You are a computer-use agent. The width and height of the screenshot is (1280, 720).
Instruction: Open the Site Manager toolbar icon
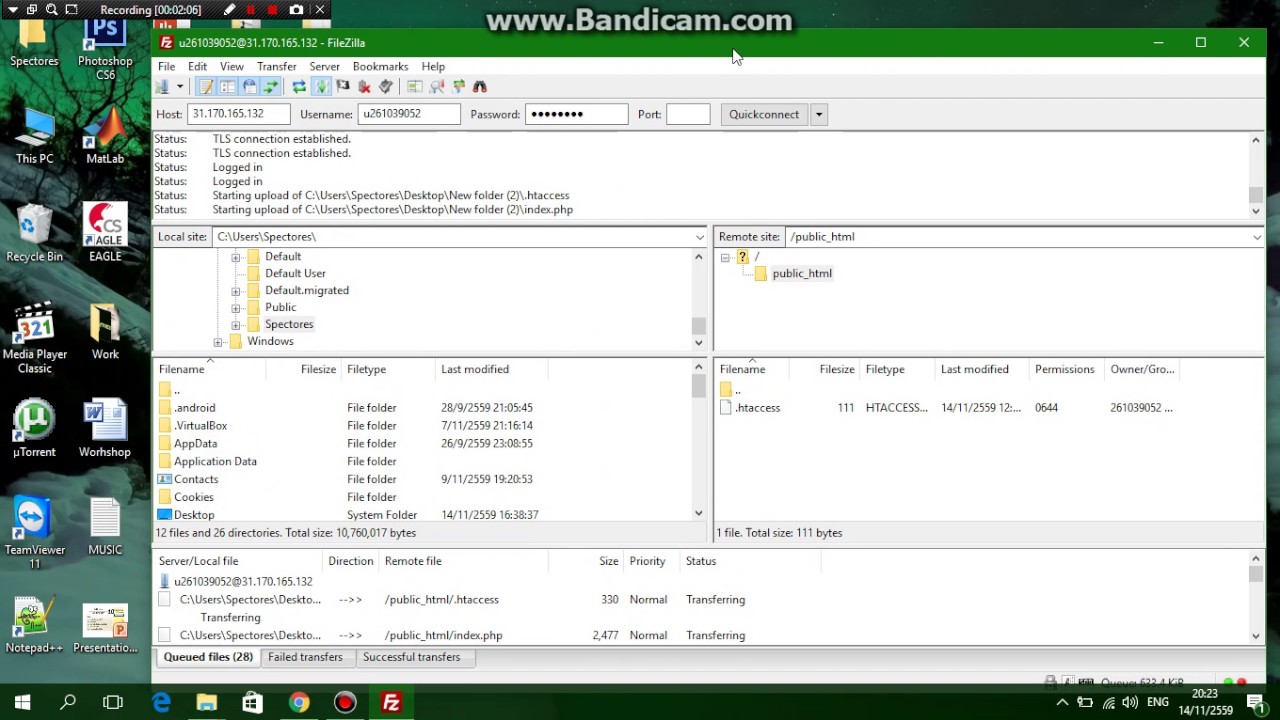[x=162, y=87]
